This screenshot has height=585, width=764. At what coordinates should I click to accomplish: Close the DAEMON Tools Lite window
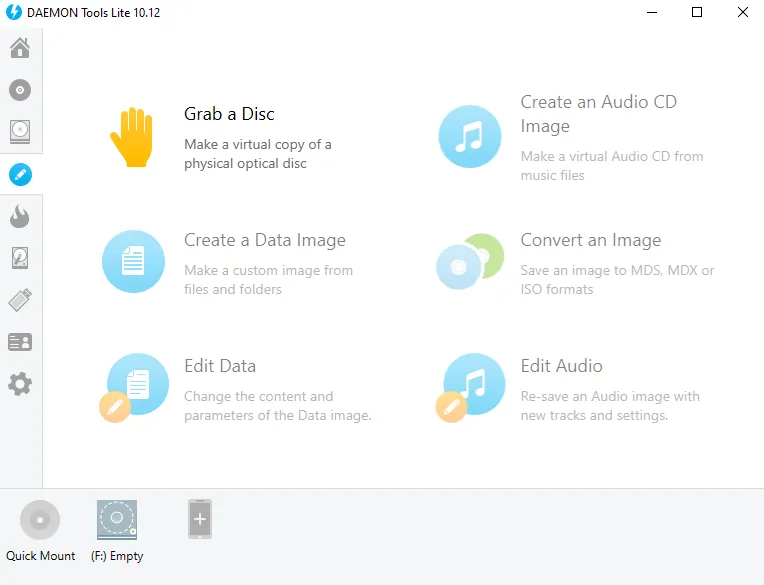coord(743,12)
